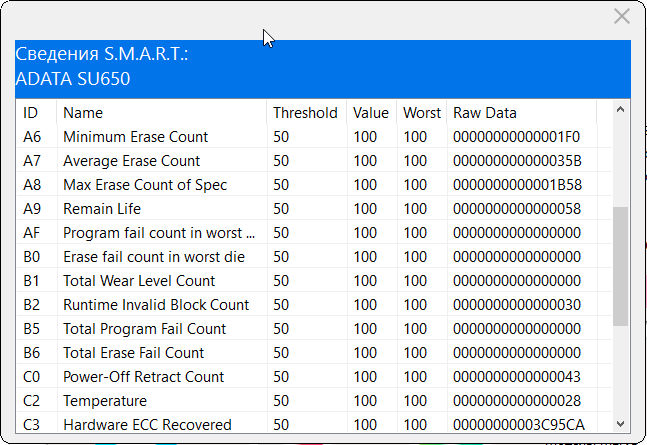
Task: Select the Temperature row
Action: click(314, 400)
